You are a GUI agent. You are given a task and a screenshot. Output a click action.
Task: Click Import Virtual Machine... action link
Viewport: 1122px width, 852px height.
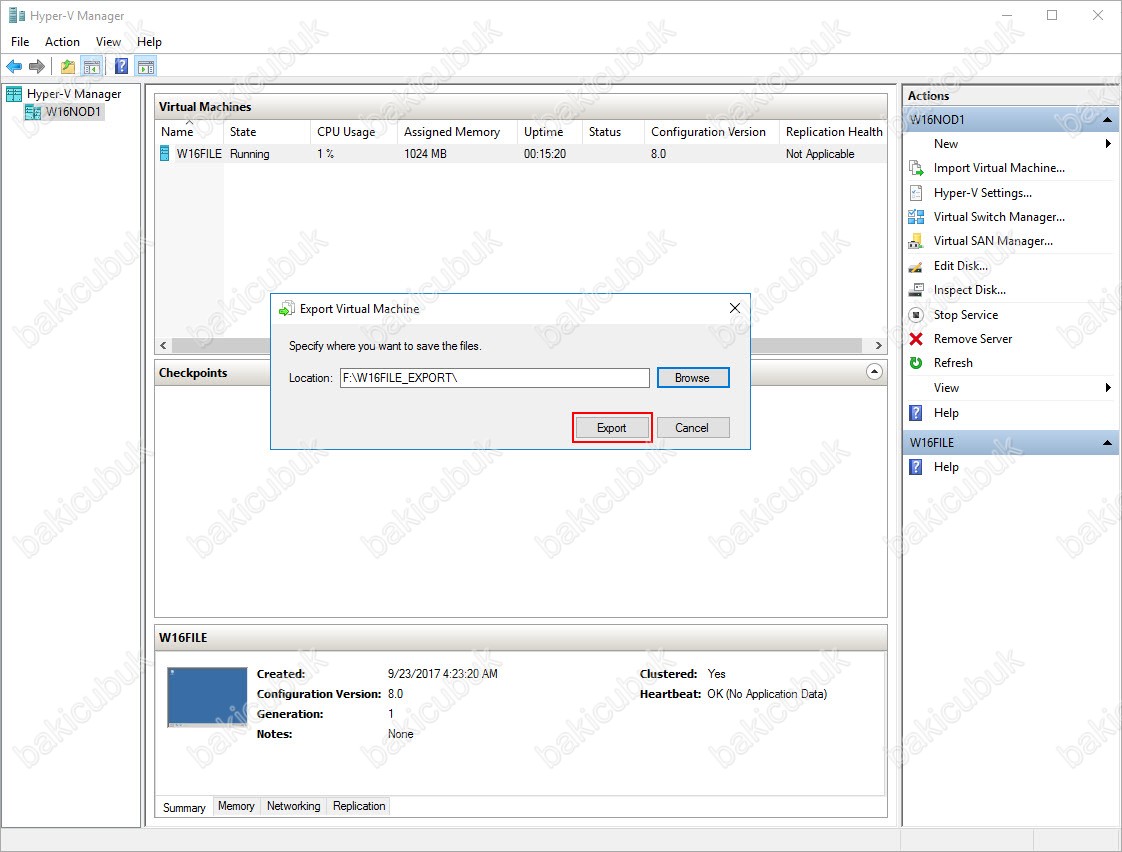point(999,168)
